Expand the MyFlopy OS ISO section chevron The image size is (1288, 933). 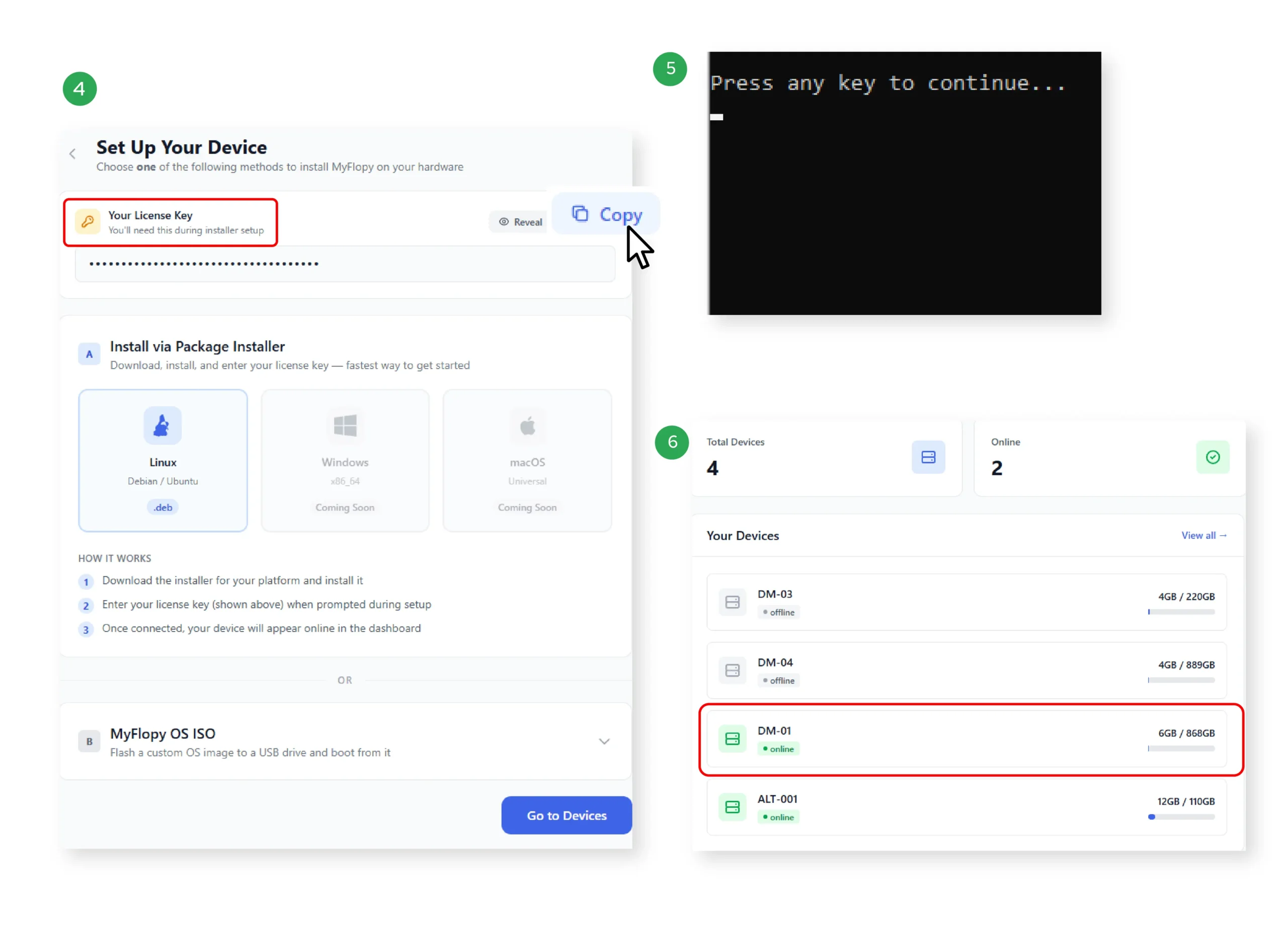[x=604, y=742]
